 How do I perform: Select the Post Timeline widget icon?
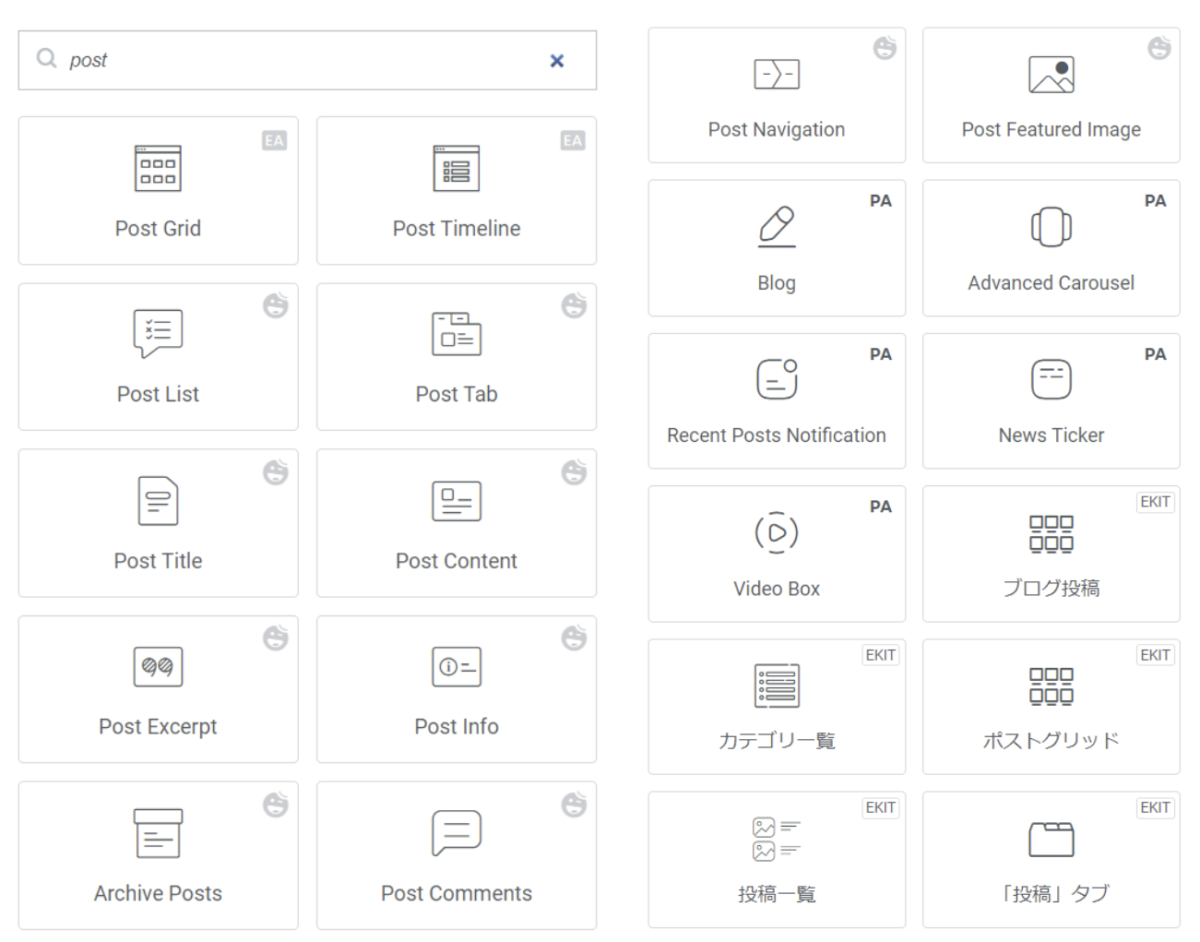coord(456,168)
